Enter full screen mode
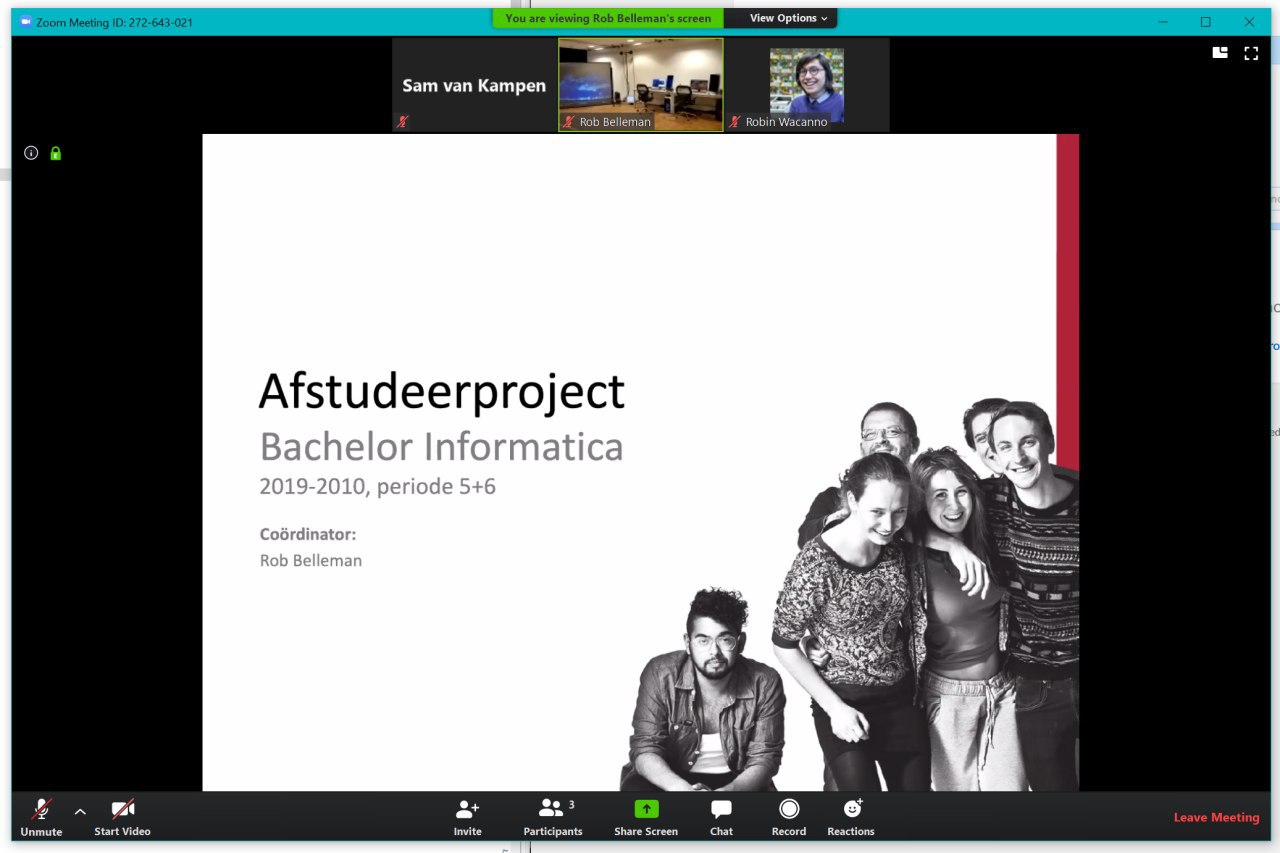Viewport: 1280px width, 853px height. (x=1250, y=53)
